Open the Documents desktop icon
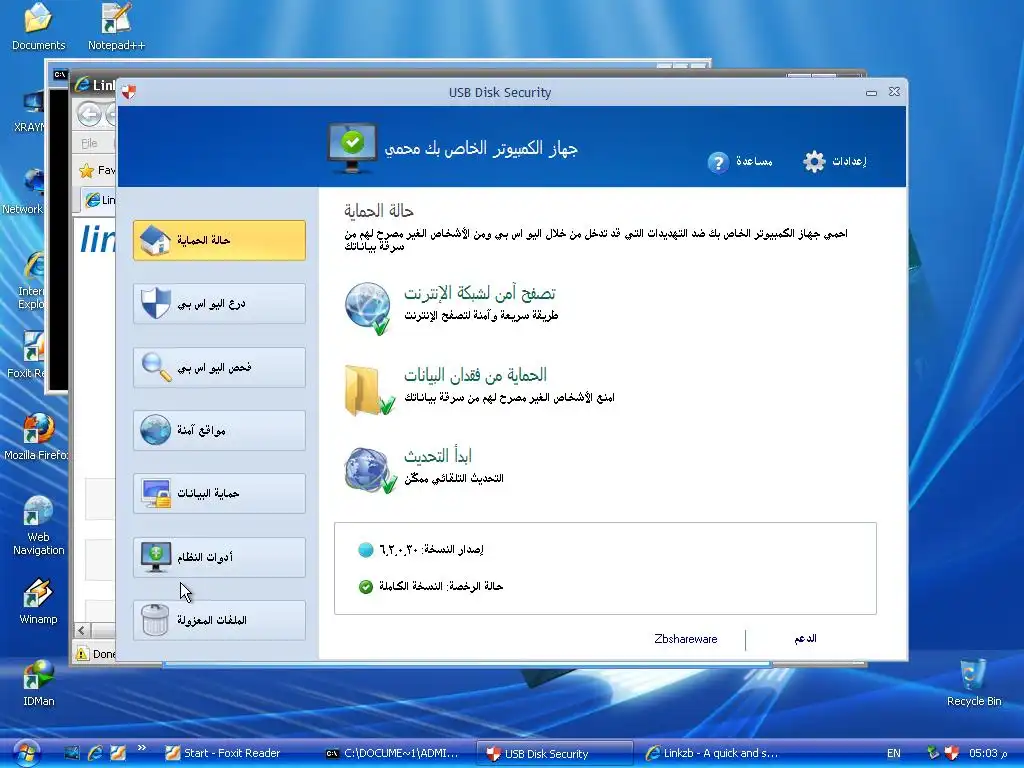 (39, 26)
